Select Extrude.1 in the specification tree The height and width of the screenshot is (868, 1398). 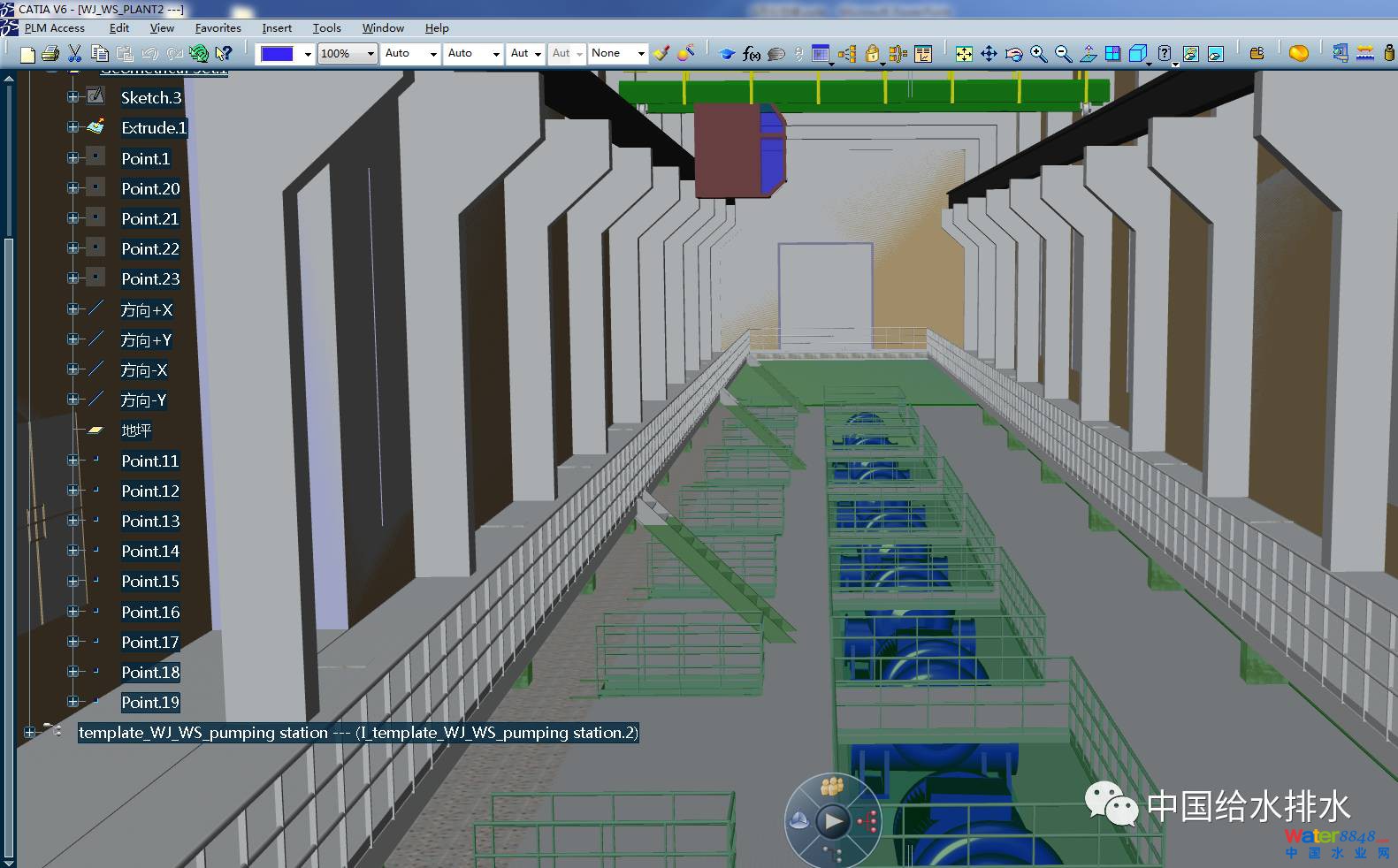pos(154,128)
